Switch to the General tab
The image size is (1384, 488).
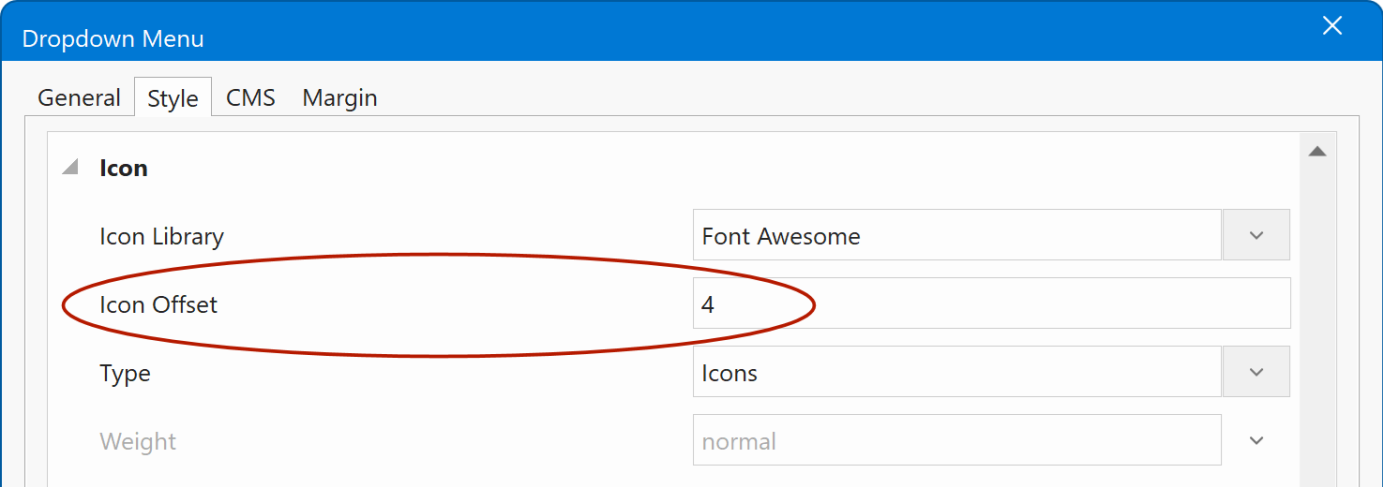coord(79,98)
